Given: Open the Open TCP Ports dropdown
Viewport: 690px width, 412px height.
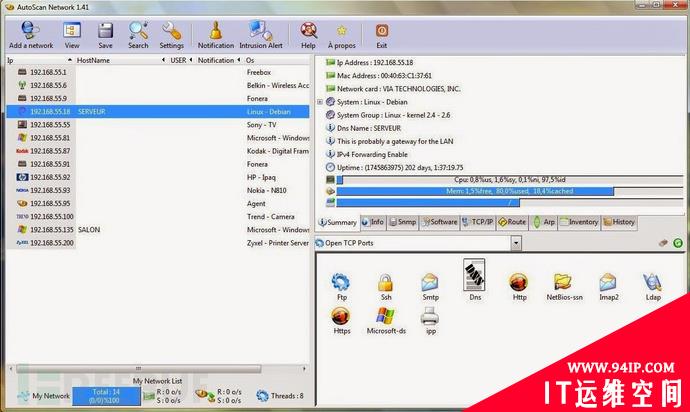Looking at the screenshot, I should (516, 243).
